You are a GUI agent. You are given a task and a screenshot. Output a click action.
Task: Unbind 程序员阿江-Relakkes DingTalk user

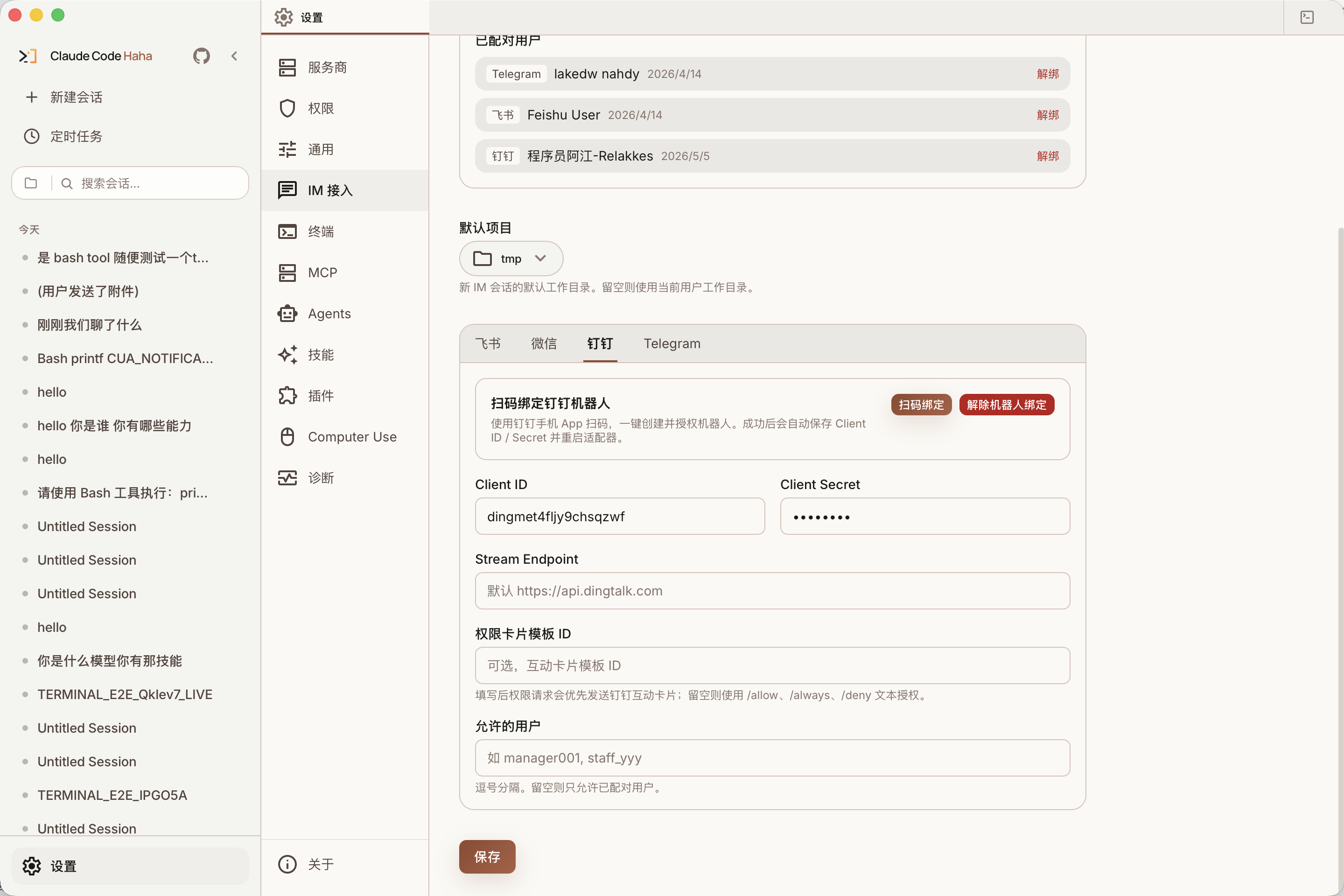(1048, 156)
